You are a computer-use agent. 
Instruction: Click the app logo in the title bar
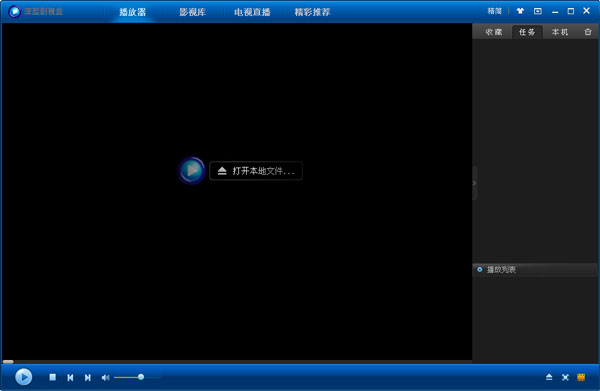tap(15, 11)
